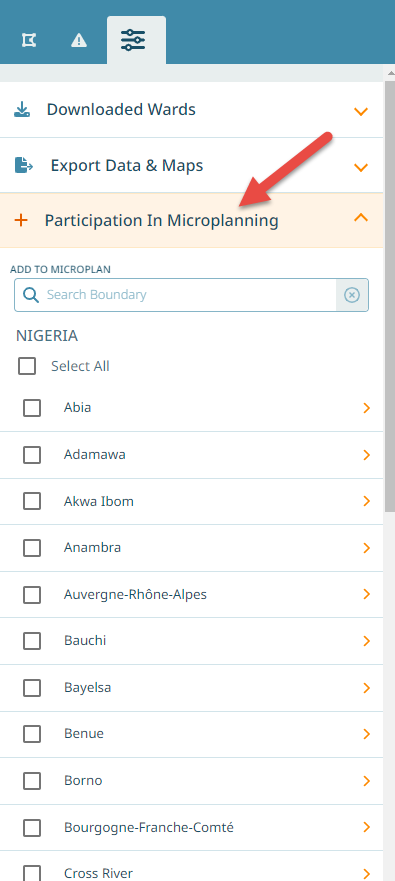
Task: Expand the Downloaded Wards section chevron
Action: 361,111
